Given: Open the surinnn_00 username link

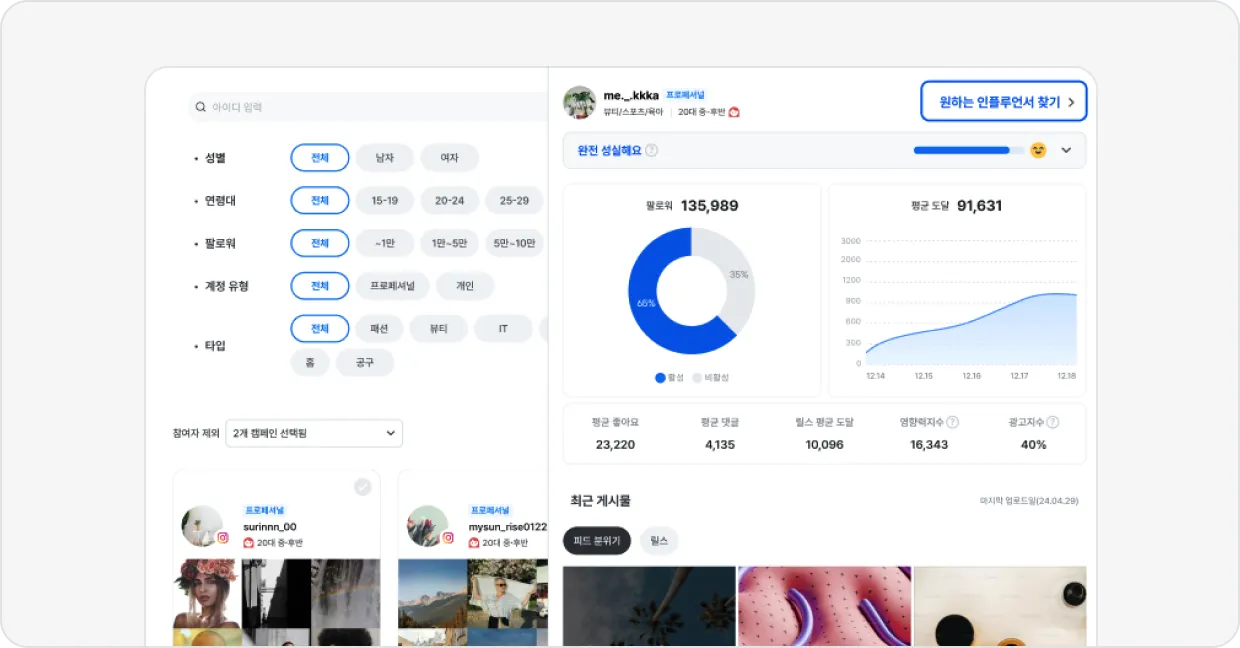Looking at the screenshot, I should tap(270, 526).
